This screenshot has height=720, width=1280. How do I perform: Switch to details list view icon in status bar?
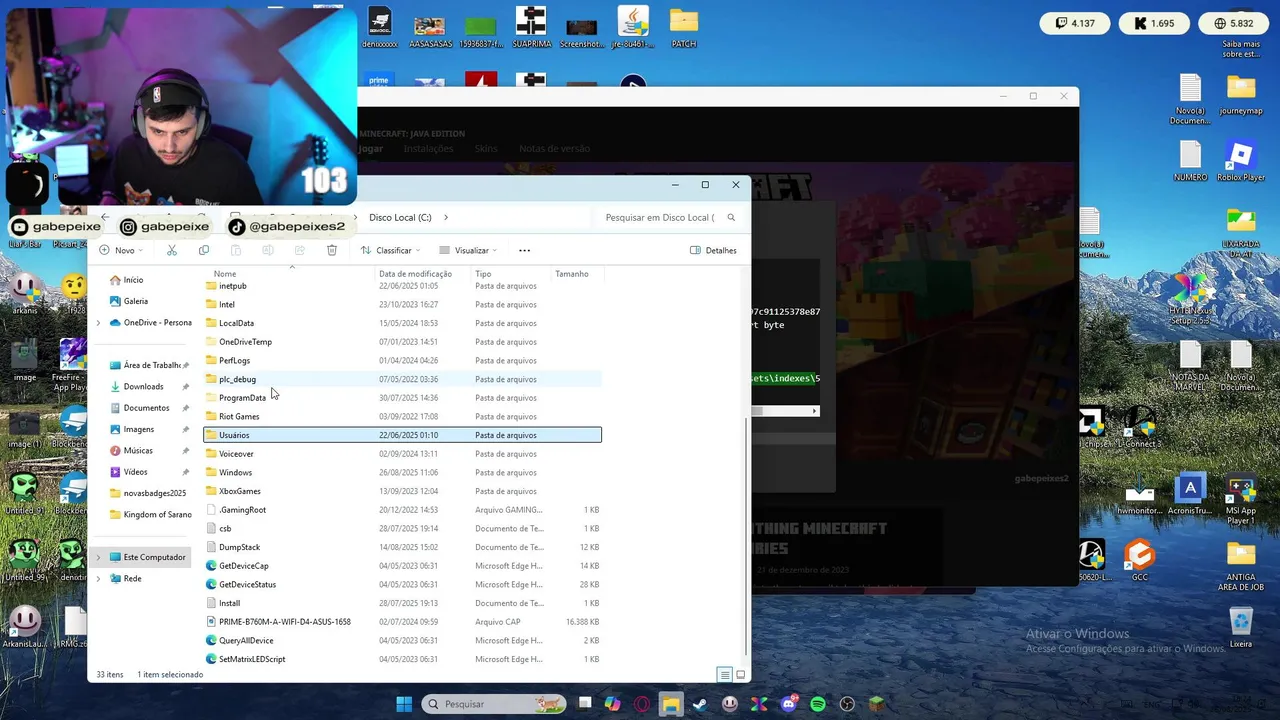click(x=725, y=674)
